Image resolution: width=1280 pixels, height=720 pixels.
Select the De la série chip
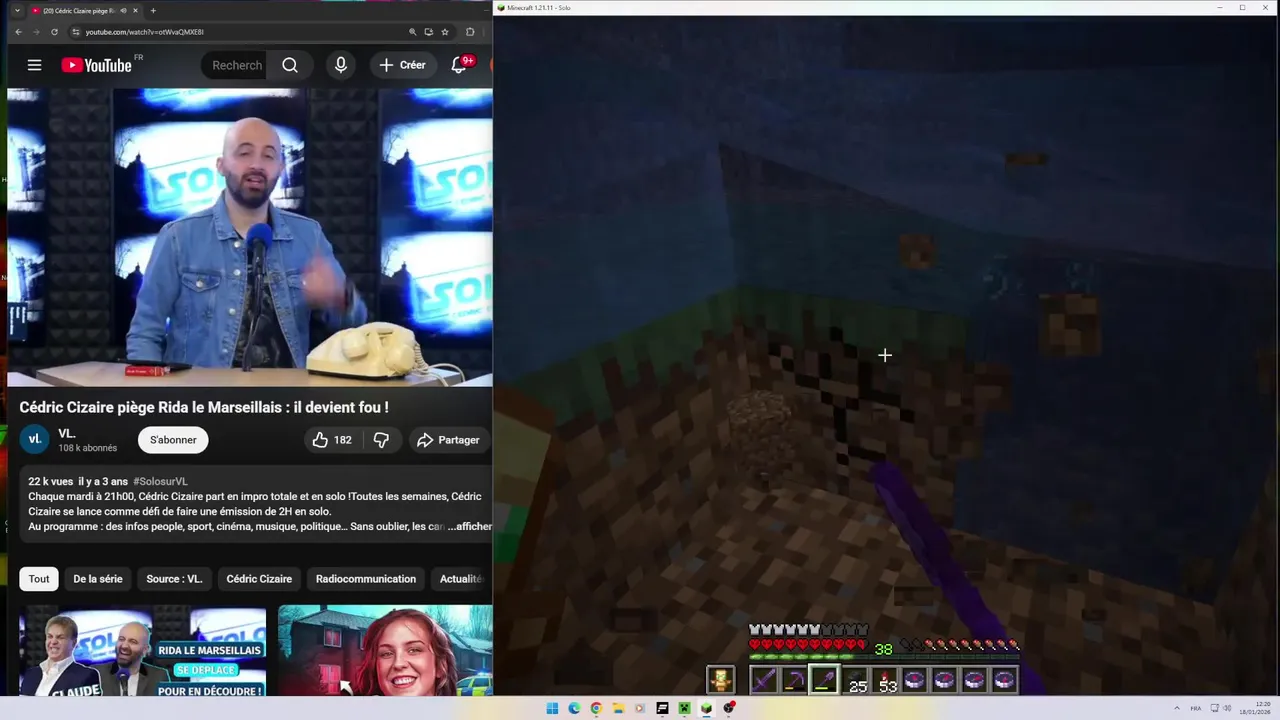coord(98,579)
